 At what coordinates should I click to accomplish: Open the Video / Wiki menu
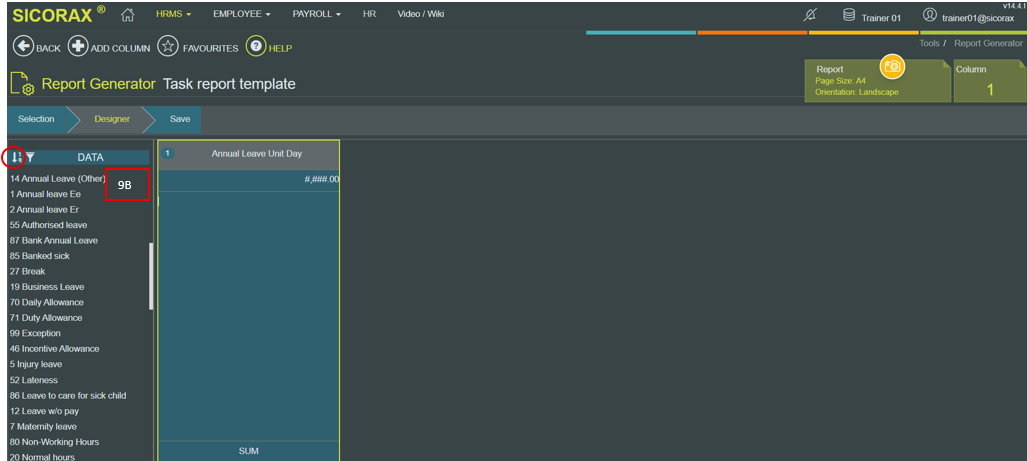(420, 14)
